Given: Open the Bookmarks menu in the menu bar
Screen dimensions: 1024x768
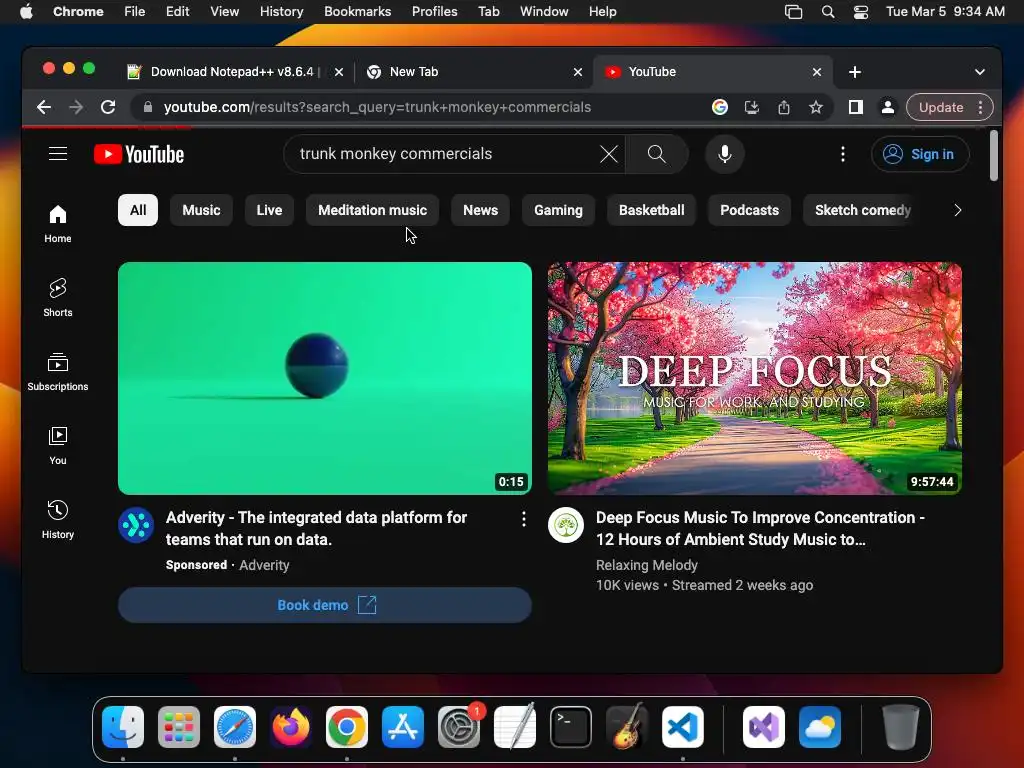Looking at the screenshot, I should [x=357, y=11].
